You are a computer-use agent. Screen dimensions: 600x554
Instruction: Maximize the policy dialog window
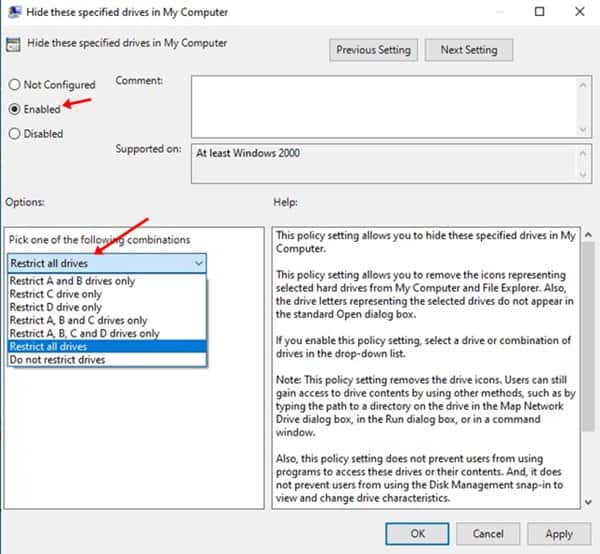click(539, 12)
